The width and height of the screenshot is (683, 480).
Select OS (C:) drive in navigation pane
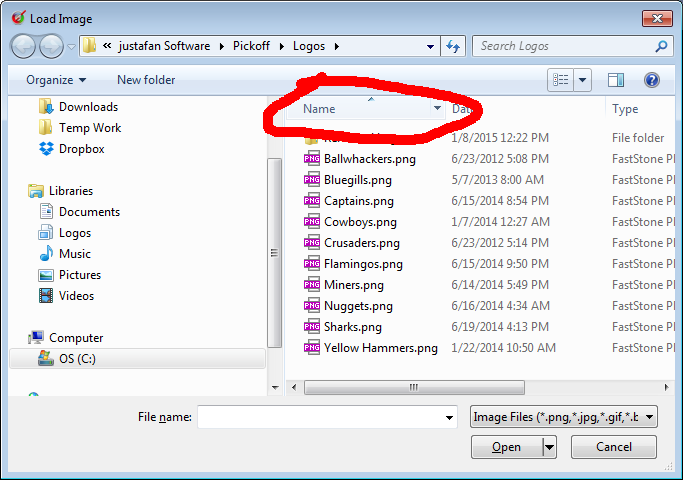pyautogui.click(x=77, y=359)
